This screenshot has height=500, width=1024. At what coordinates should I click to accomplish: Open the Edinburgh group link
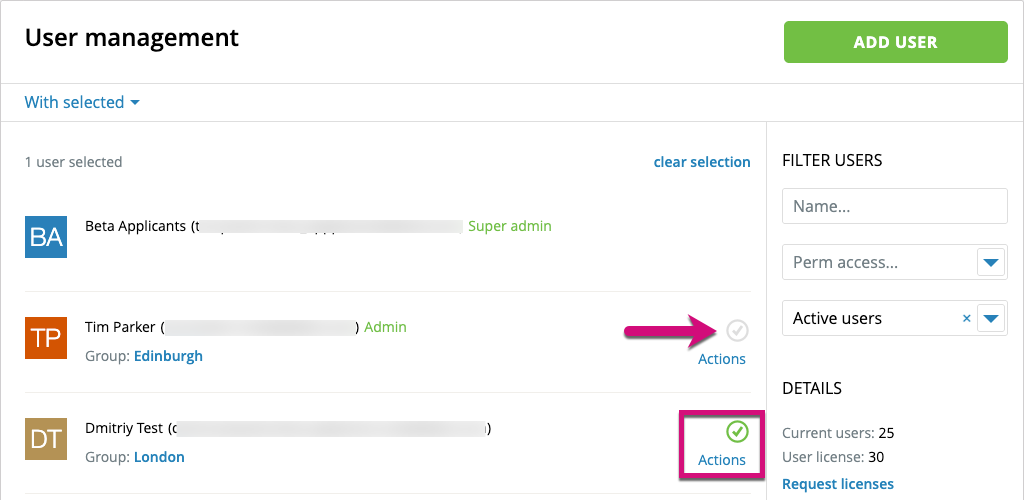tap(168, 356)
